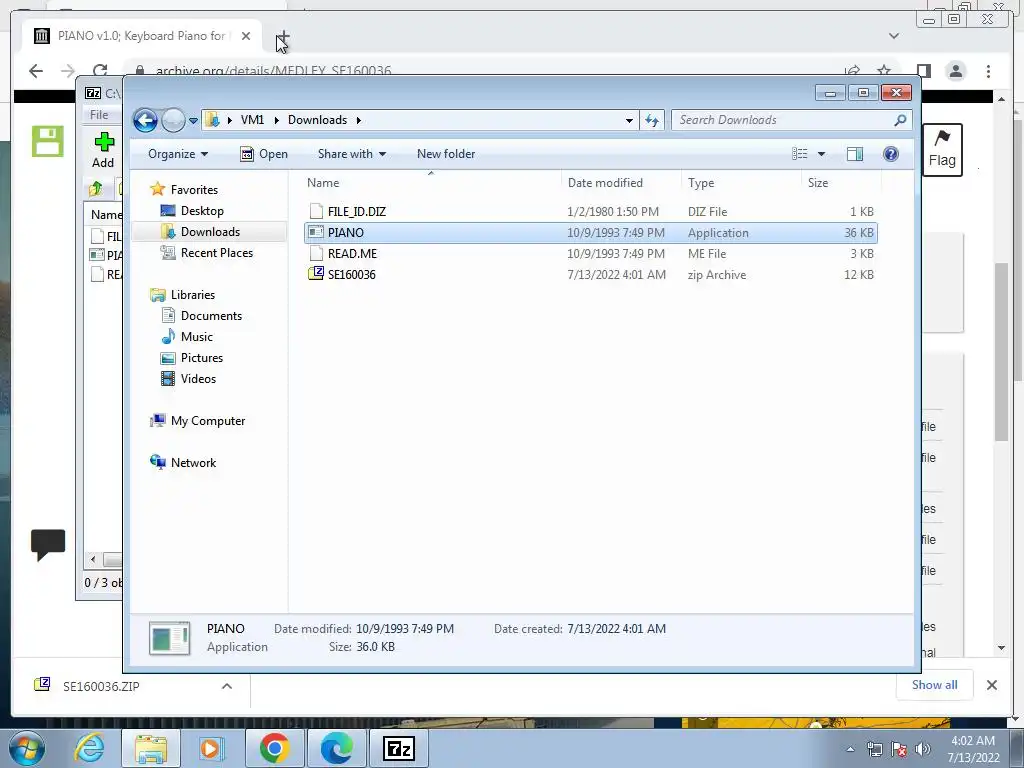The image size is (1024, 768).
Task: Open 7-Zip from the taskbar
Action: click(x=399, y=748)
